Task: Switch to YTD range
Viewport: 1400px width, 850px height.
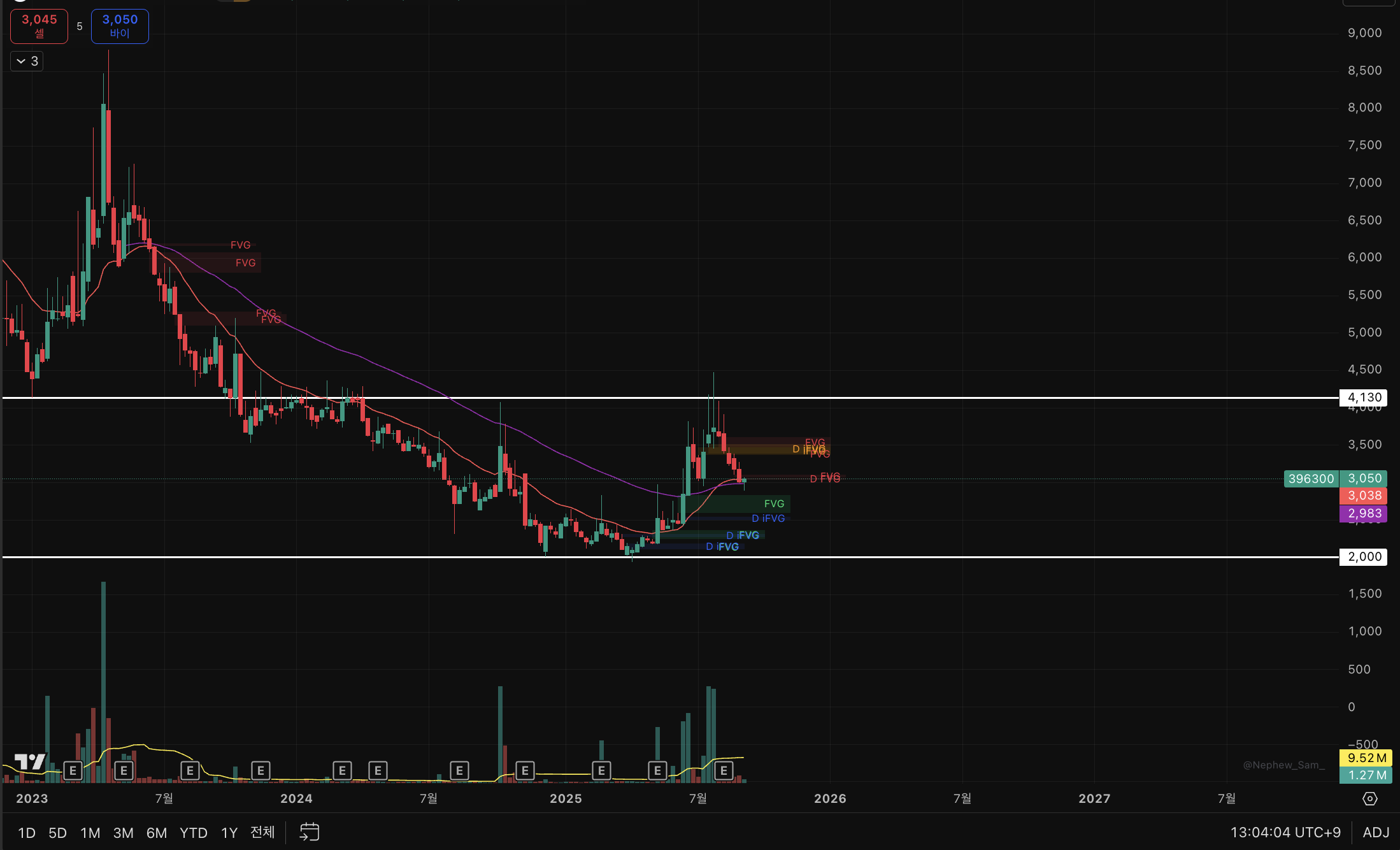Action: point(193,833)
